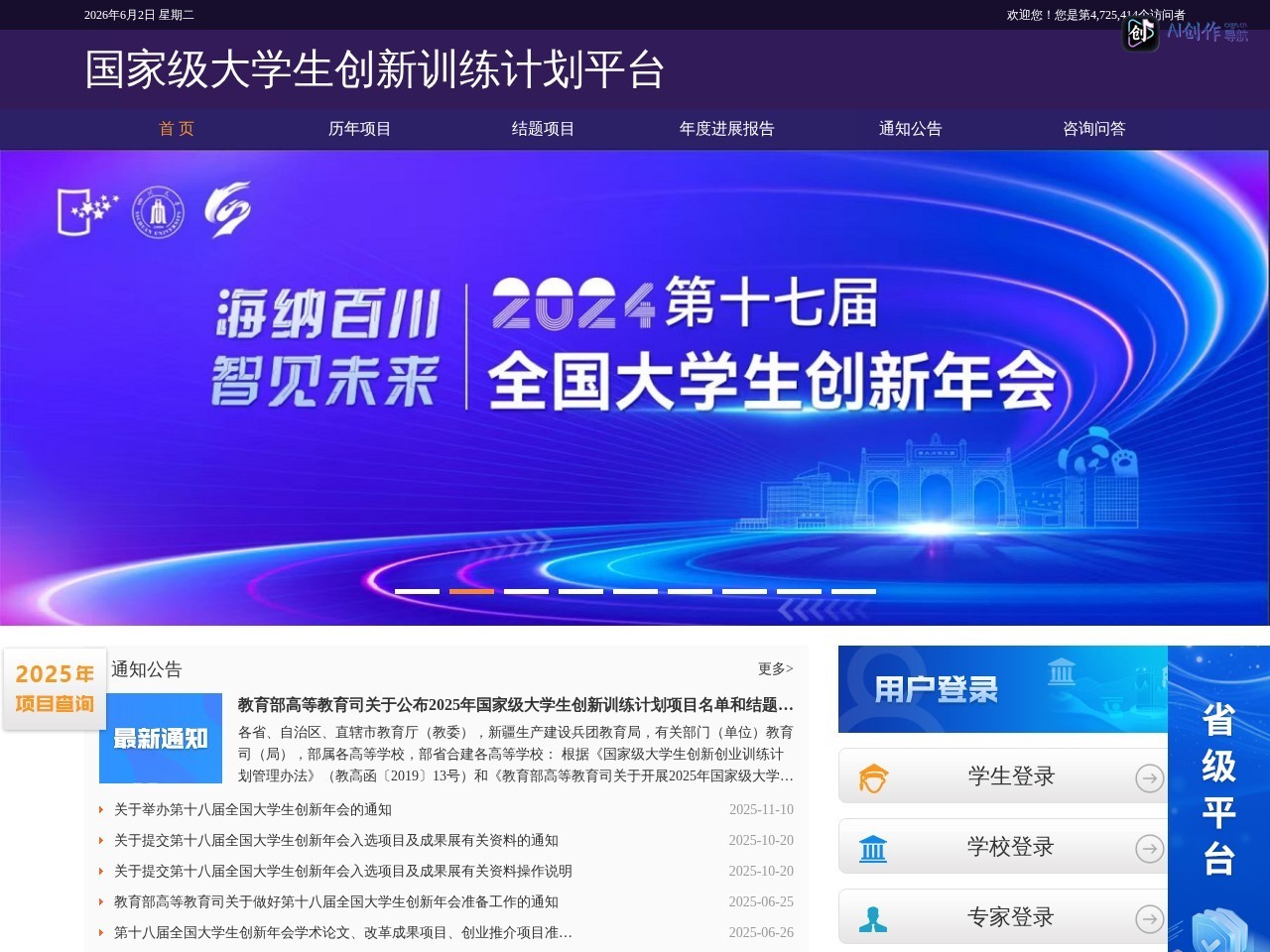Click the 2026年6月2日 星期二 date text

pos(139,15)
